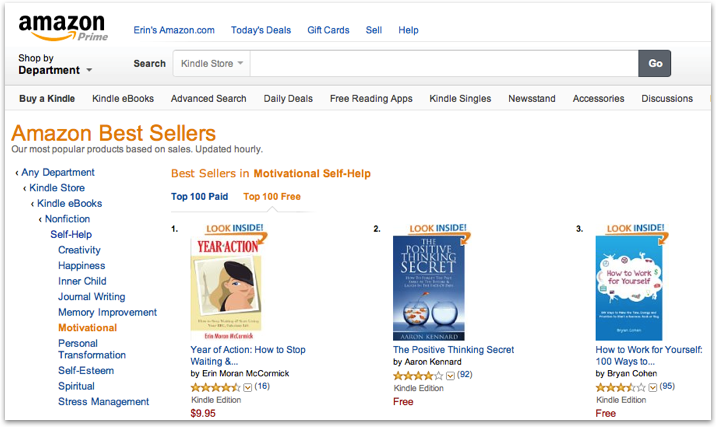716x427 pixels.
Task: Open the Kindle Store search category dropdown
Action: point(211,63)
